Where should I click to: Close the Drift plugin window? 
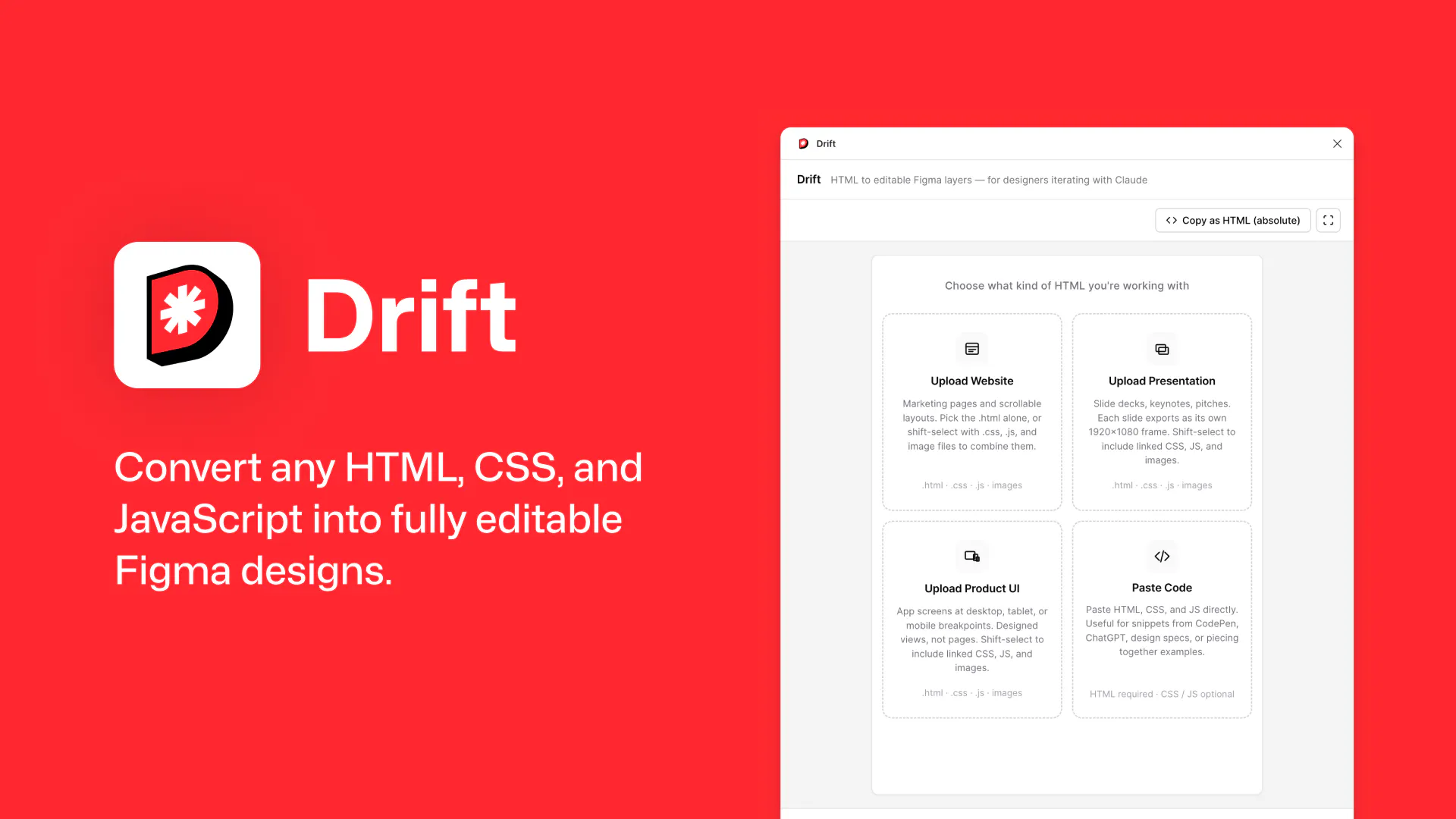click(x=1337, y=143)
